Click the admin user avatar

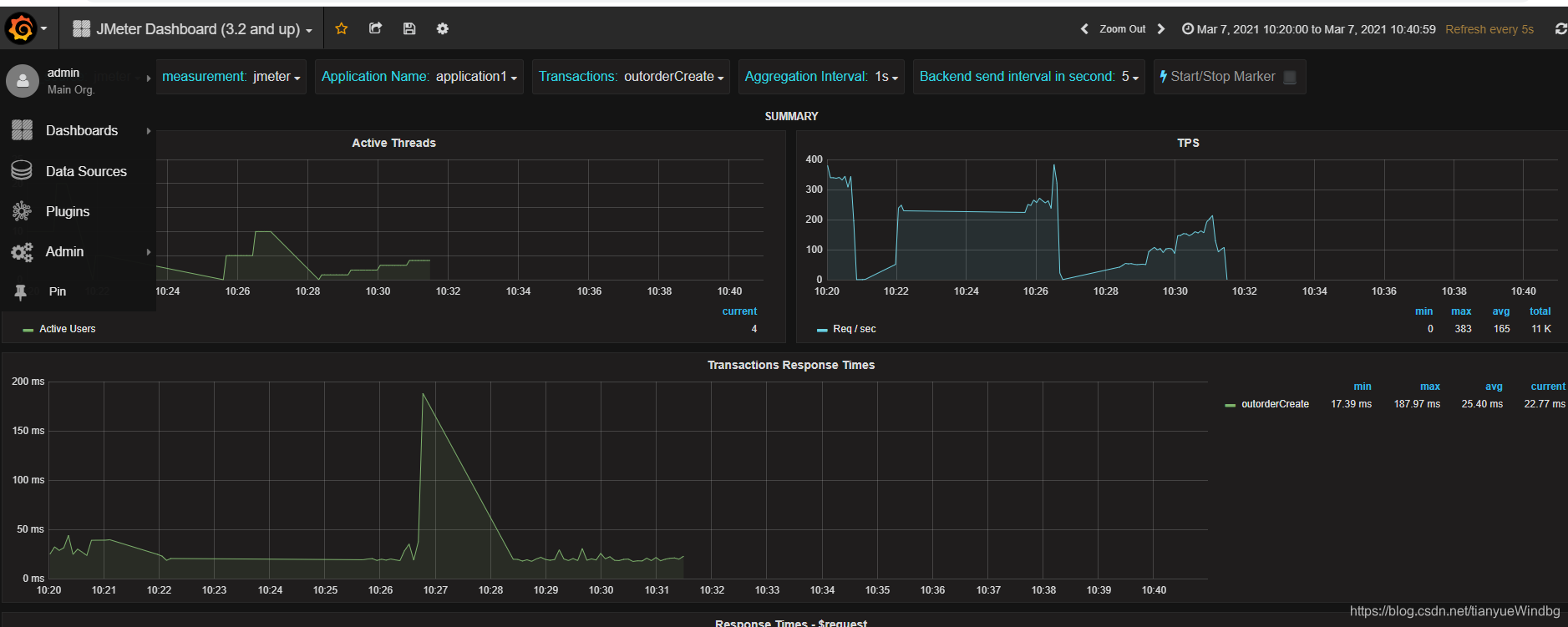[23, 81]
